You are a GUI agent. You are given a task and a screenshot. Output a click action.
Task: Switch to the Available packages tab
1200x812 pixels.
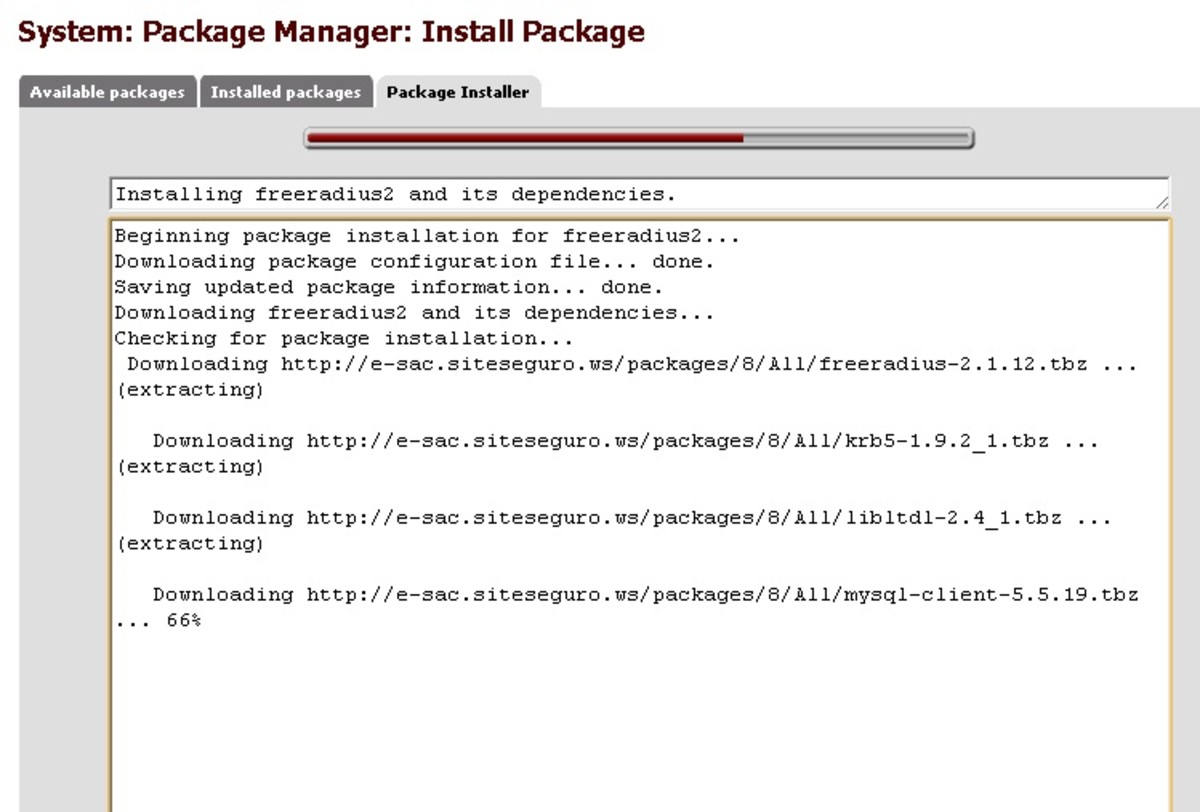tap(107, 92)
